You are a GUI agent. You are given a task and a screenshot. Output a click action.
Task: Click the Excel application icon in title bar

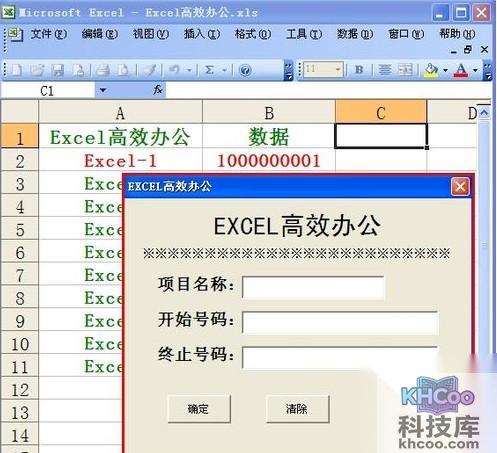coord(8,13)
